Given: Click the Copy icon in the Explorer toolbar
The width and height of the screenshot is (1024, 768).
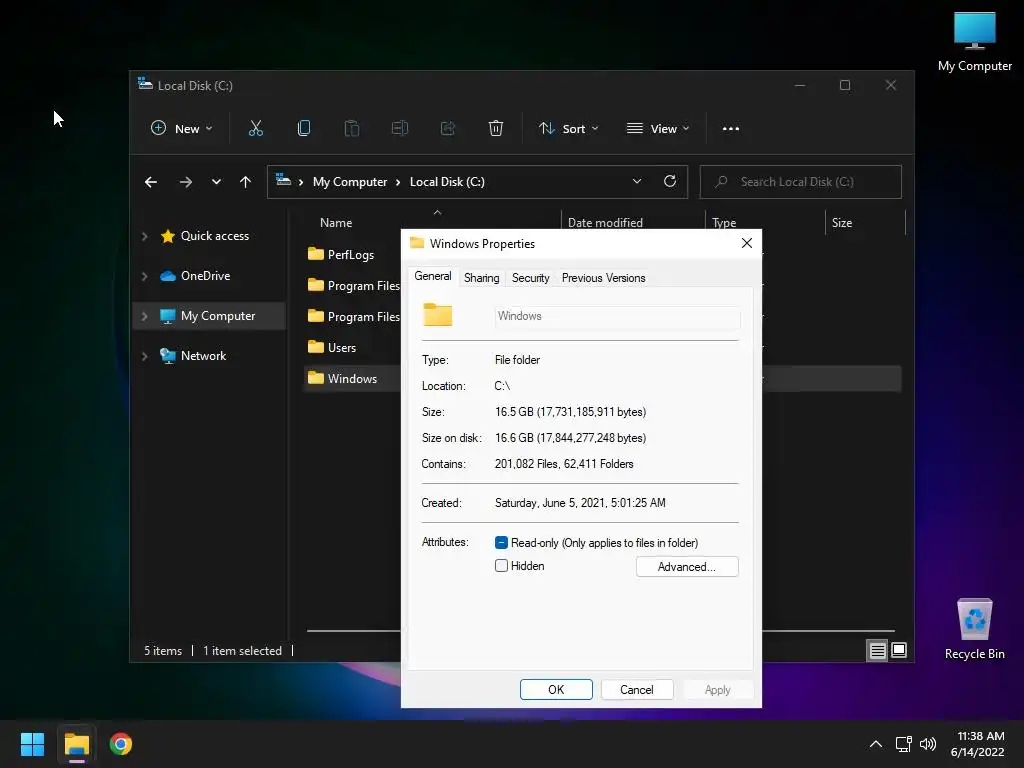Looking at the screenshot, I should 304,129.
